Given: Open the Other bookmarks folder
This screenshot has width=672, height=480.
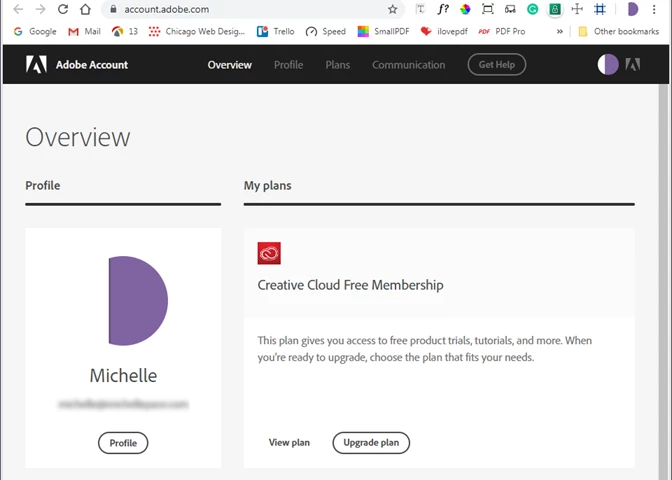Looking at the screenshot, I should pyautogui.click(x=618, y=31).
